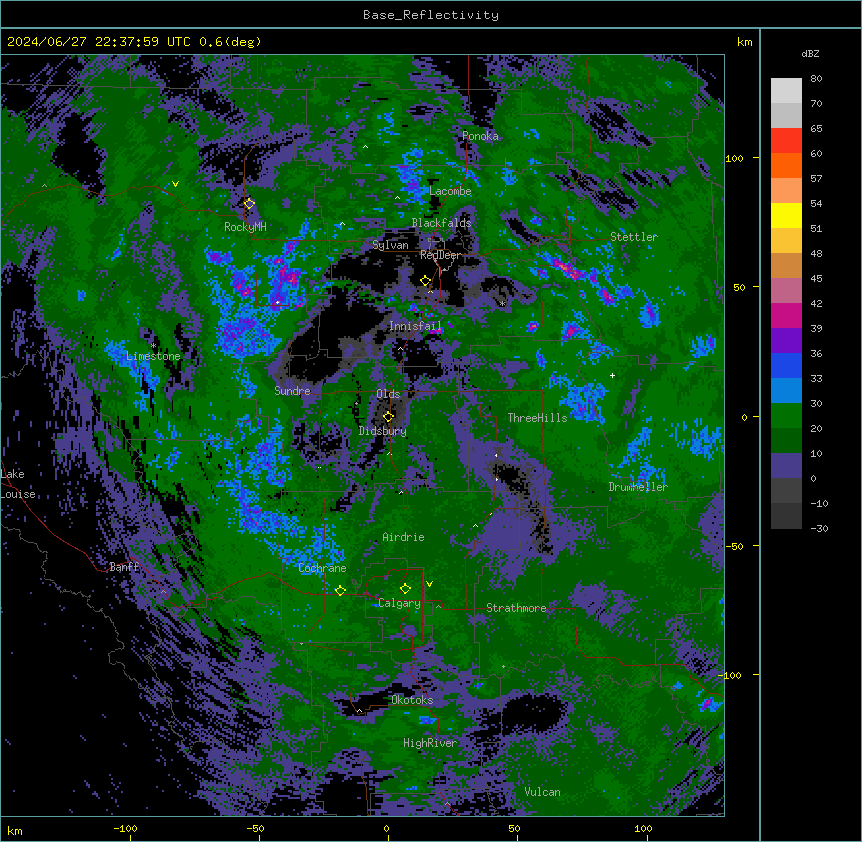Image resolution: width=862 pixels, height=842 pixels.
Task: Pick the magenta 39-42 dBZ legend color
Action: coord(786,316)
